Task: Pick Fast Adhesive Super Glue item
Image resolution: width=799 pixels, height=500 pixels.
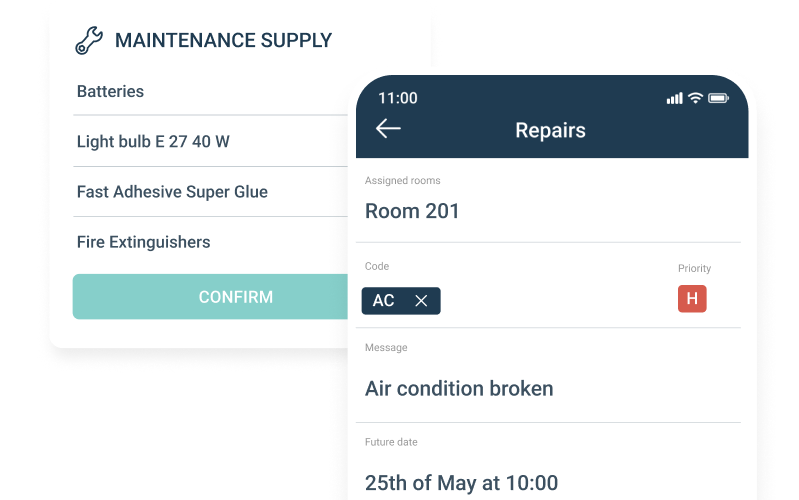Action: [x=172, y=192]
